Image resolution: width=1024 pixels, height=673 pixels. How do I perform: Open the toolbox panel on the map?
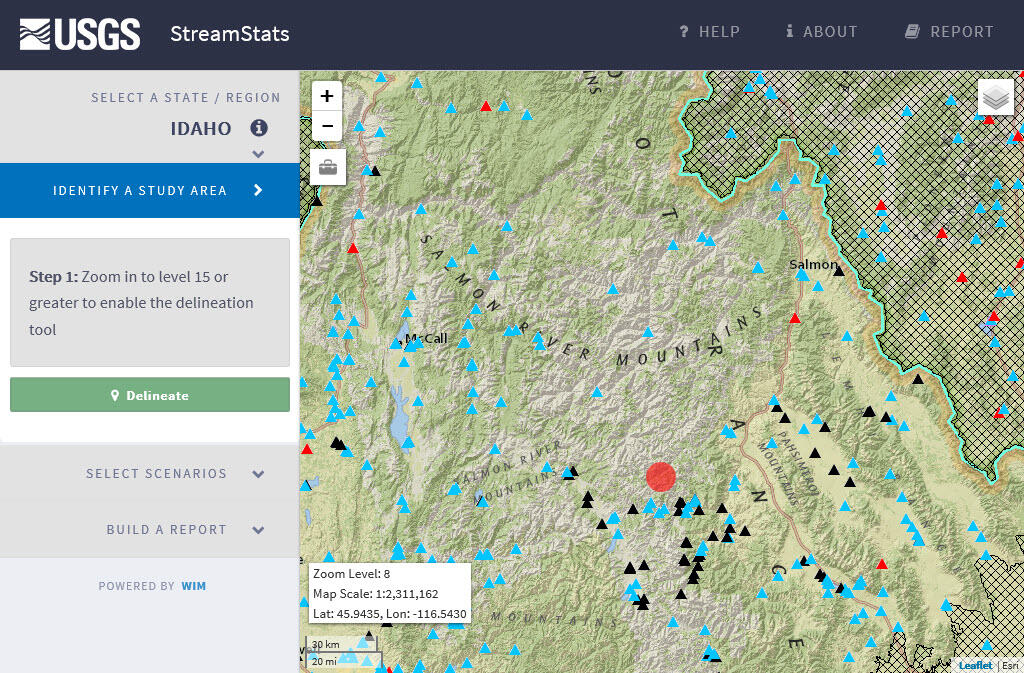(x=326, y=166)
